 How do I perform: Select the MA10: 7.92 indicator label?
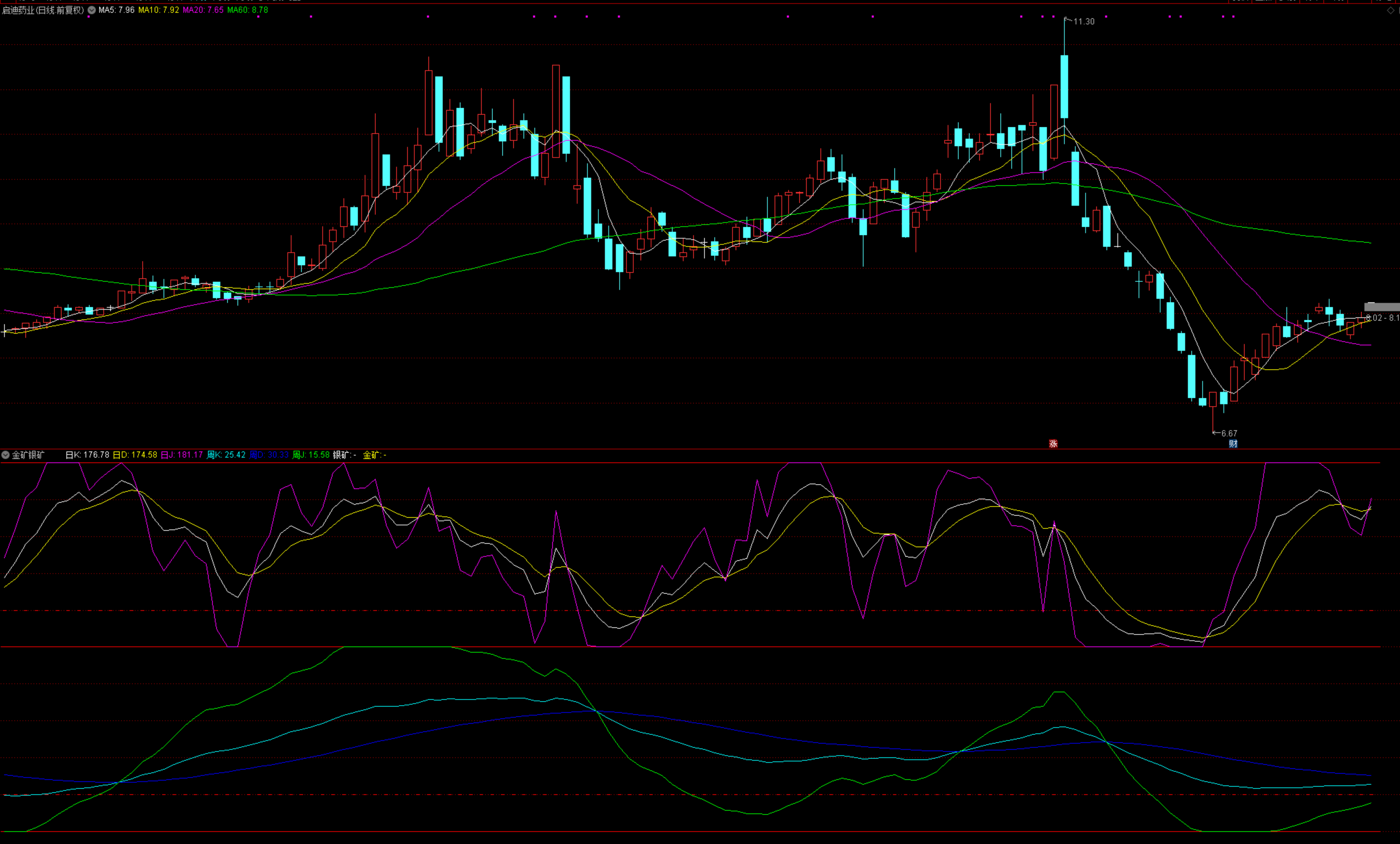(159, 10)
